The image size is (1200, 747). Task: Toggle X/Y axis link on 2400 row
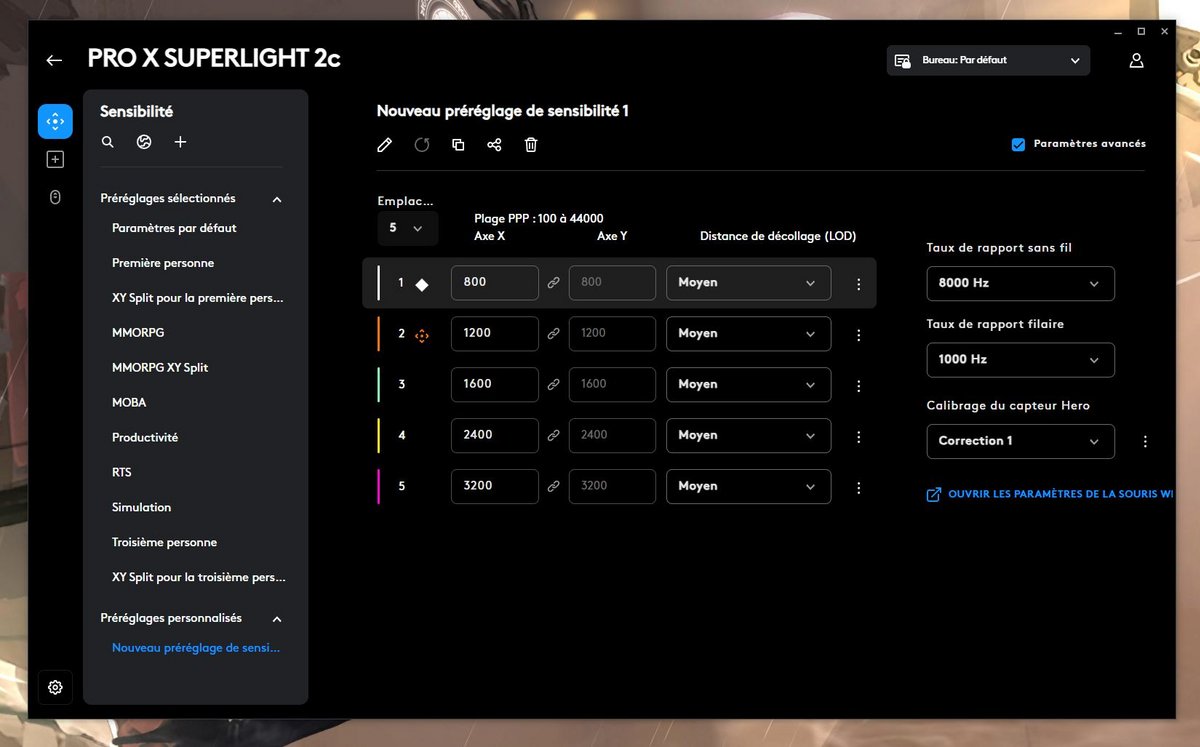coord(553,437)
